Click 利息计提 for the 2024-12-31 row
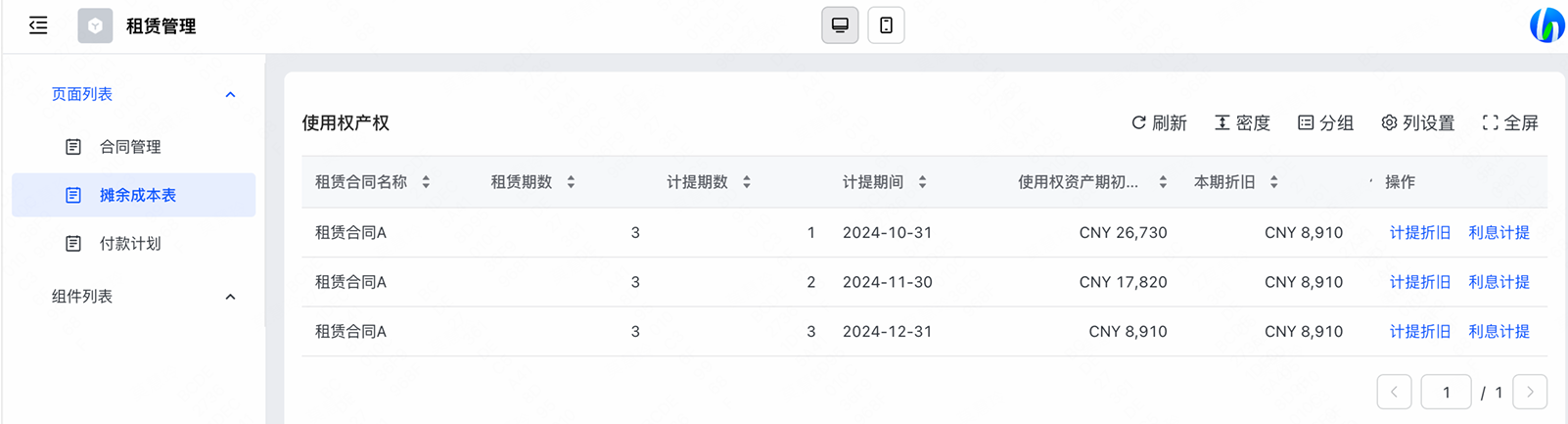This screenshot has height=424, width=1568. point(1499,332)
